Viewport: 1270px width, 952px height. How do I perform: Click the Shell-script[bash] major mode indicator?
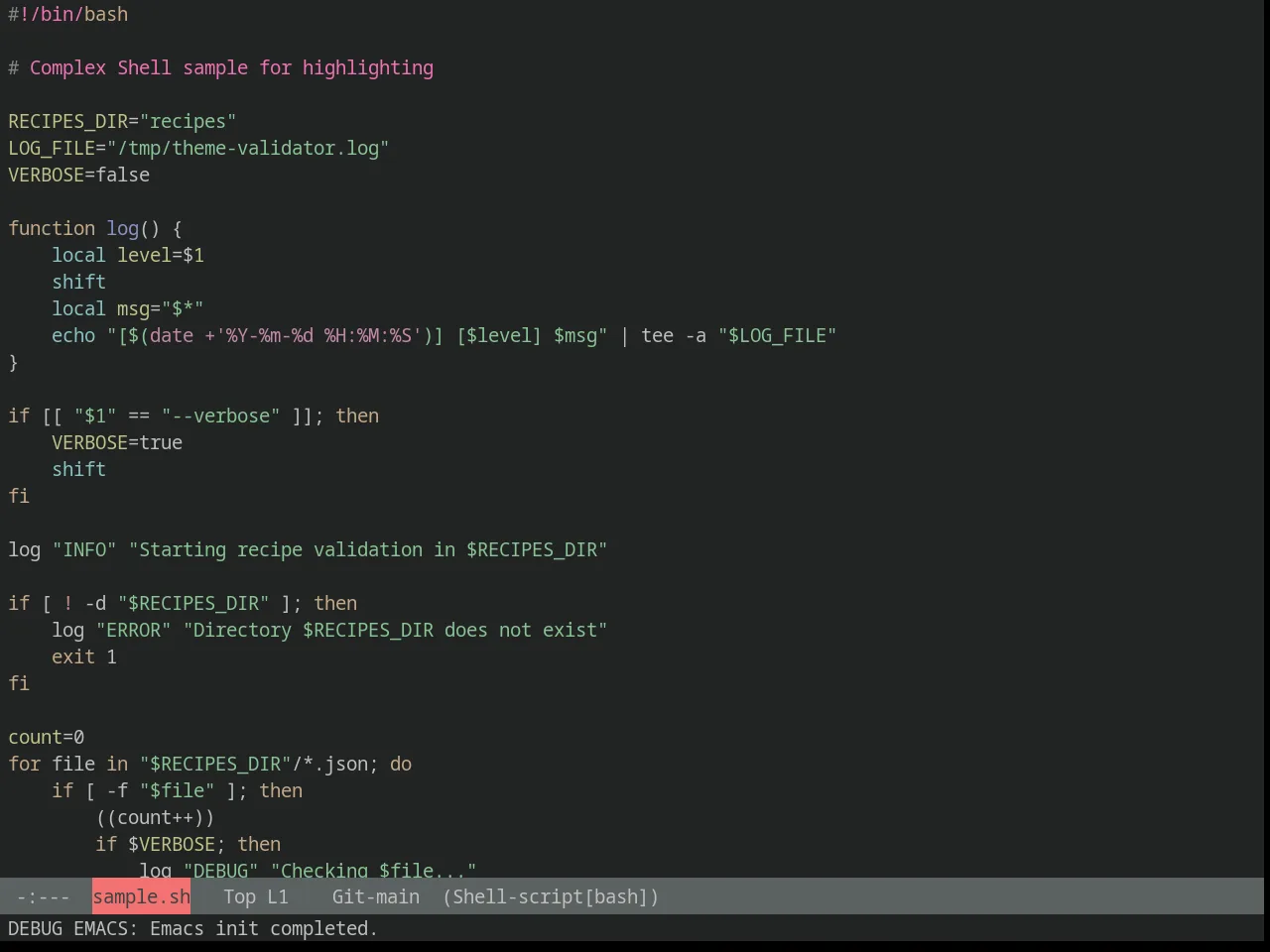(x=551, y=896)
